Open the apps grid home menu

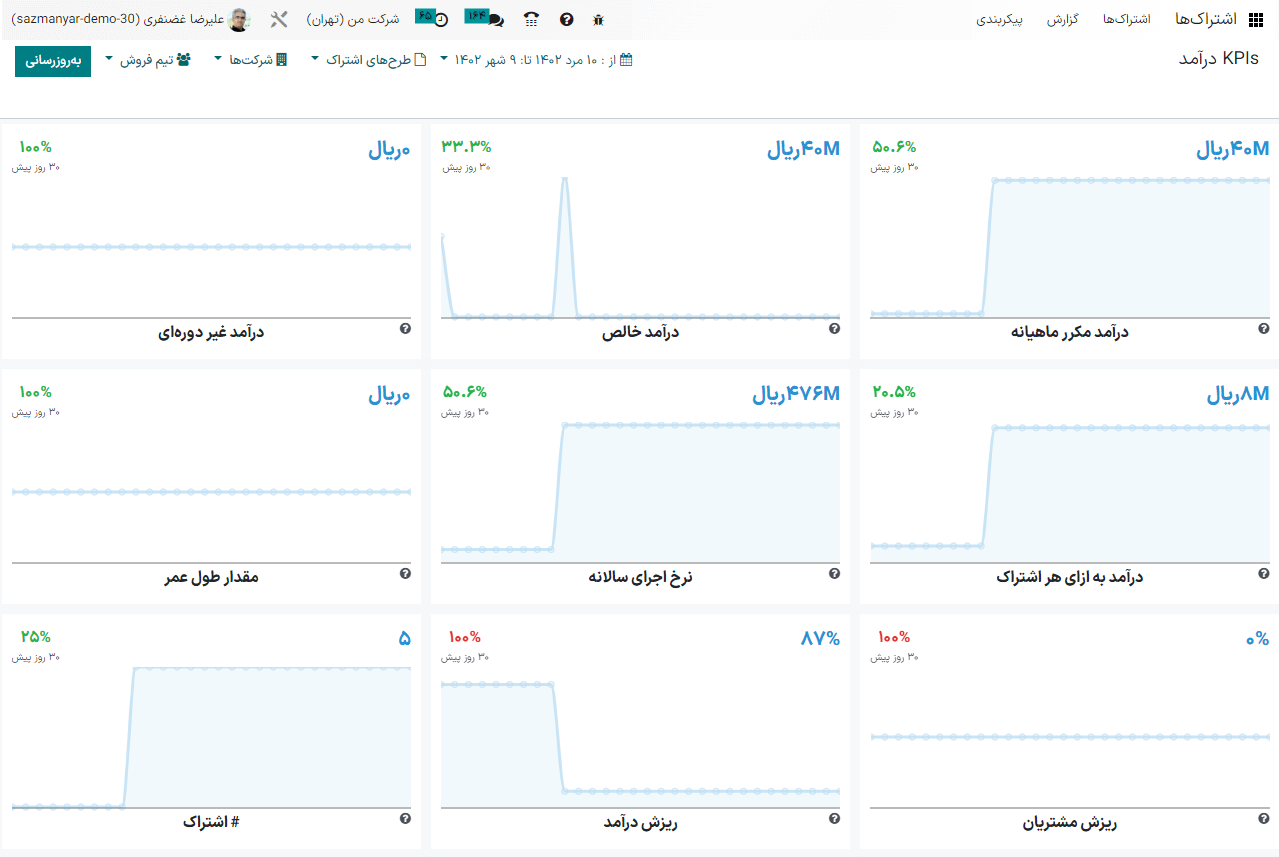click(x=1256, y=19)
